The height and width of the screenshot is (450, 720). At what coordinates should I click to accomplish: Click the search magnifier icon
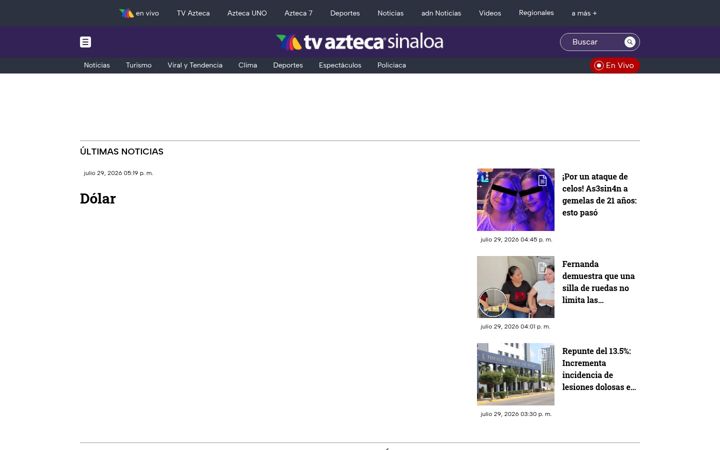coord(630,42)
